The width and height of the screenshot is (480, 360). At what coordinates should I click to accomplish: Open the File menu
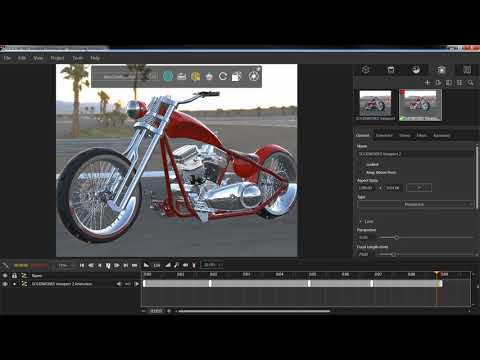pos(7,58)
